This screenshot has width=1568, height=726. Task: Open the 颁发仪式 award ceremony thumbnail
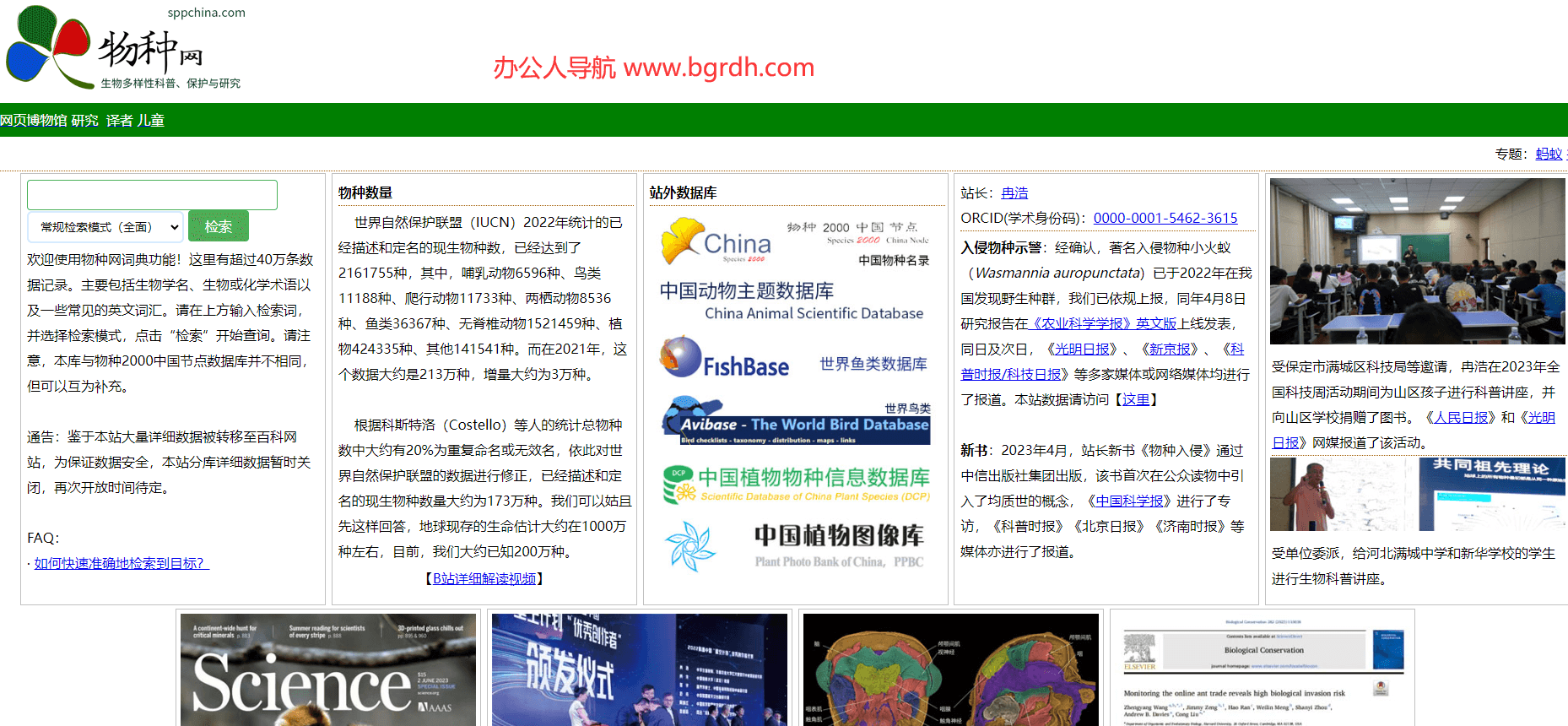tap(640, 669)
